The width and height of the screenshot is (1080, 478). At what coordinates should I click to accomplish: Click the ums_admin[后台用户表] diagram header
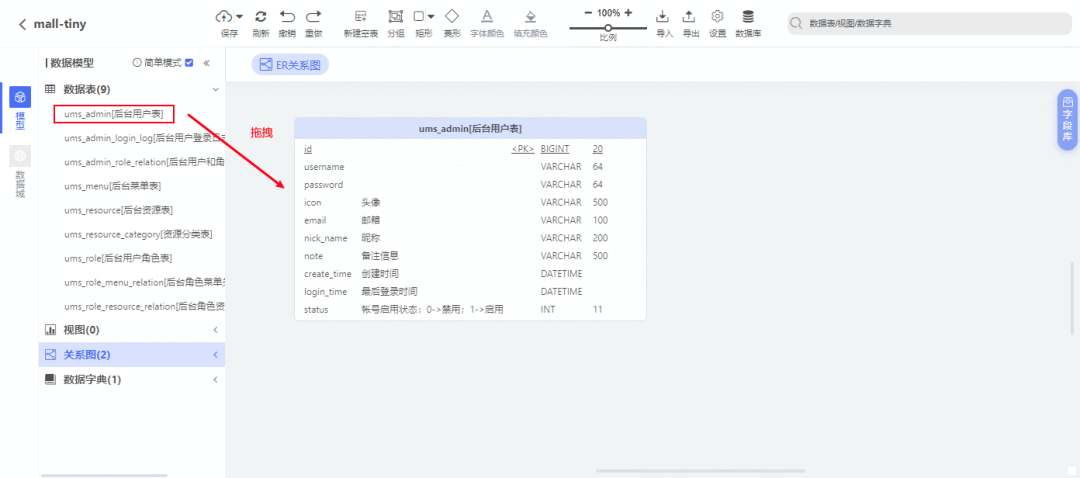[470, 129]
